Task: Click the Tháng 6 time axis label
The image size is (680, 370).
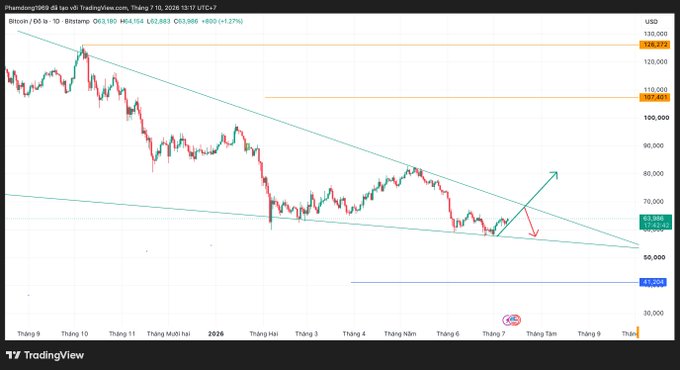Action: (448, 334)
